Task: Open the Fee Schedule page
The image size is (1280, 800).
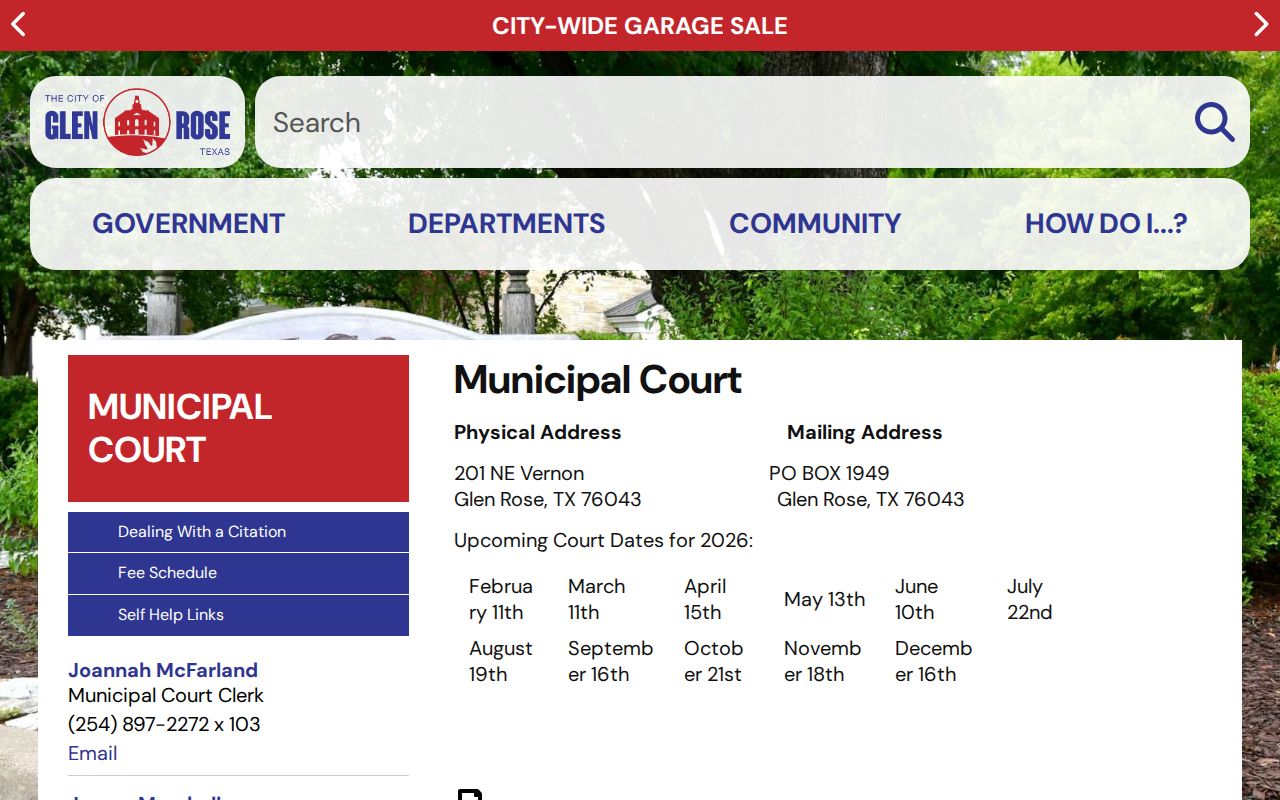Action: pyautogui.click(x=238, y=573)
